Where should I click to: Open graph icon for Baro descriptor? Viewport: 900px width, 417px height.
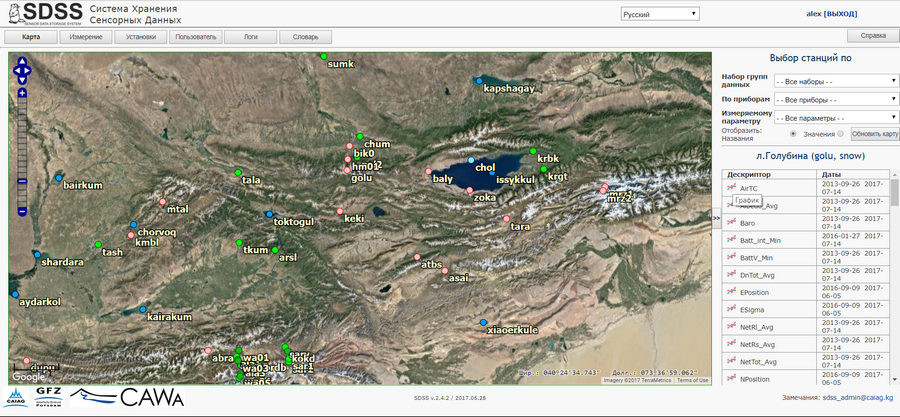pos(730,223)
